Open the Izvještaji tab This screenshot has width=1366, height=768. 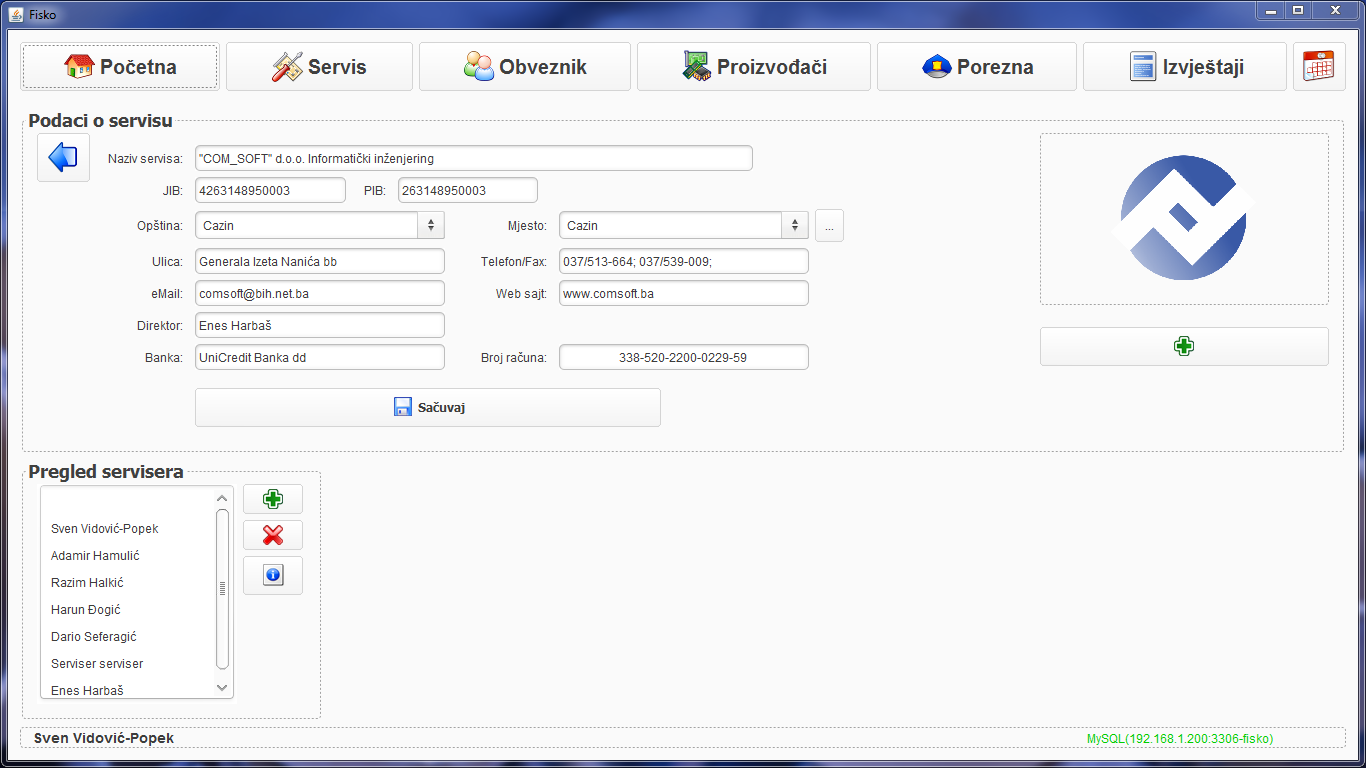click(x=1184, y=67)
